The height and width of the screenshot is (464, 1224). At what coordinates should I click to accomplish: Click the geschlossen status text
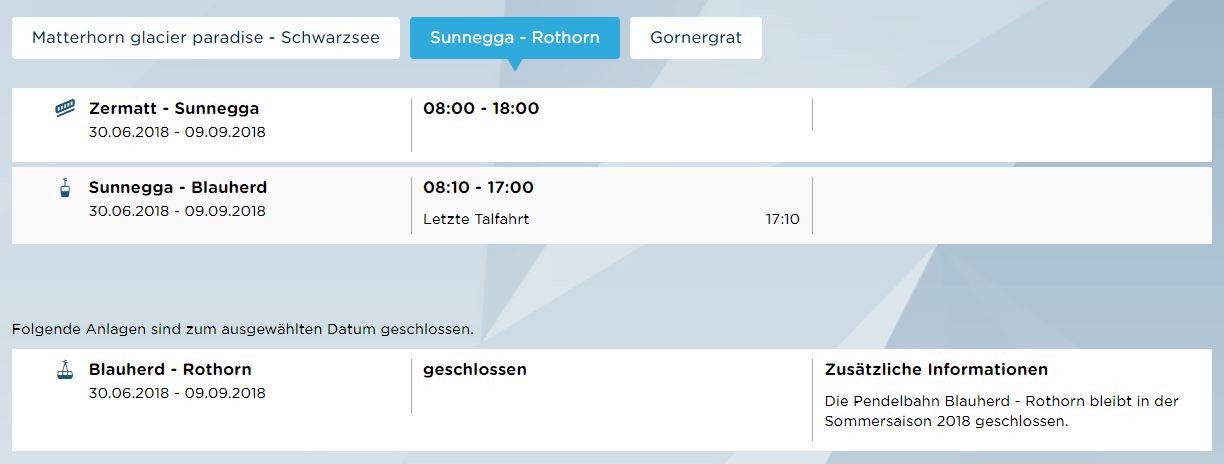475,369
